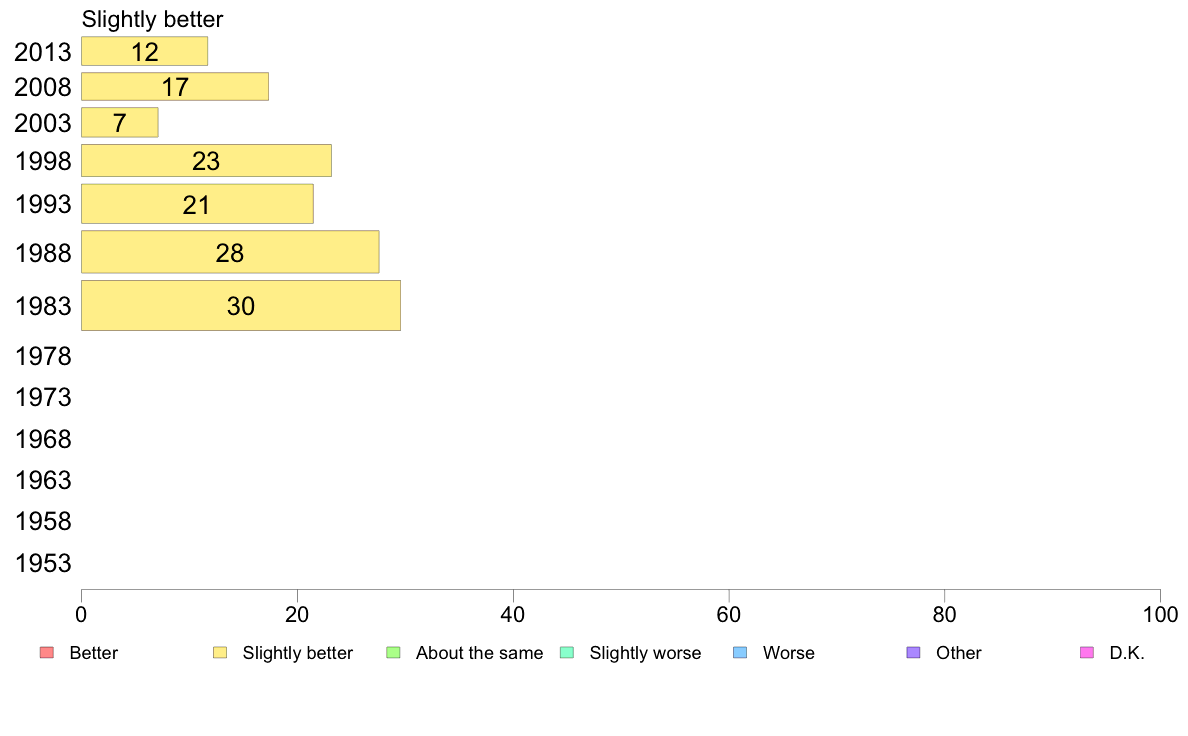Select the 1988 bar showing 28
The width and height of the screenshot is (1188, 736).
[x=230, y=252]
